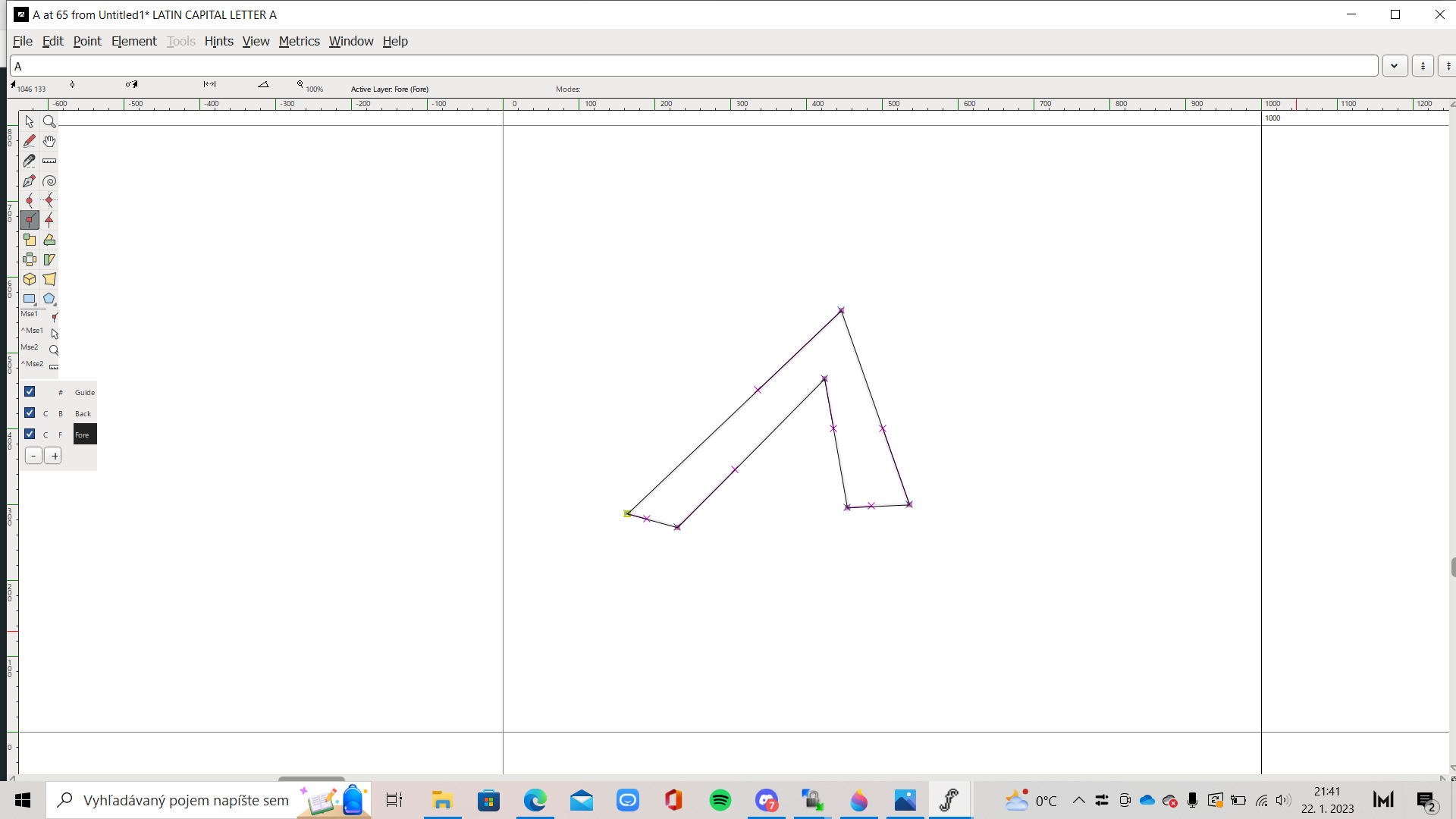Click the plus button to add layer
Viewport: 1456px width, 819px height.
coord(53,456)
